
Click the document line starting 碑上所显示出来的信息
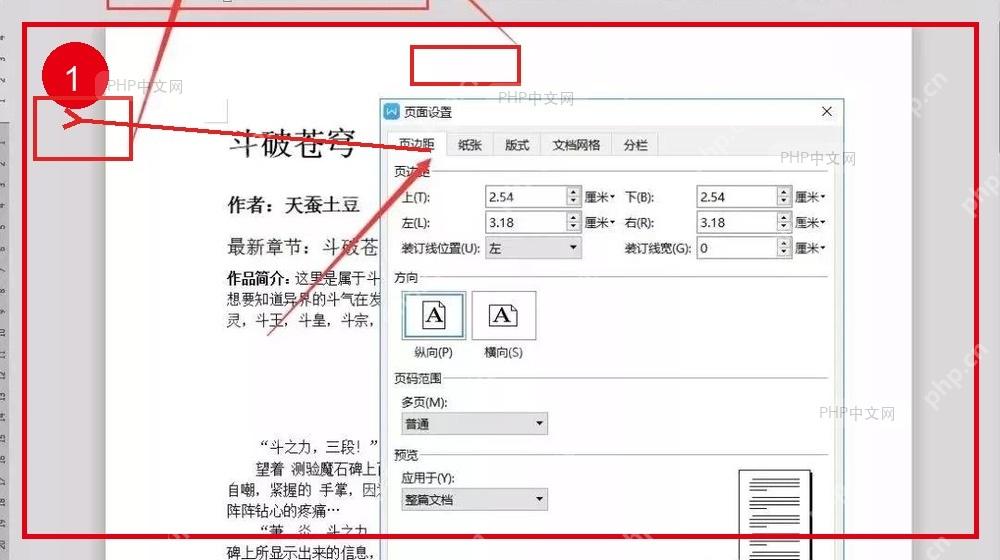click(300, 552)
